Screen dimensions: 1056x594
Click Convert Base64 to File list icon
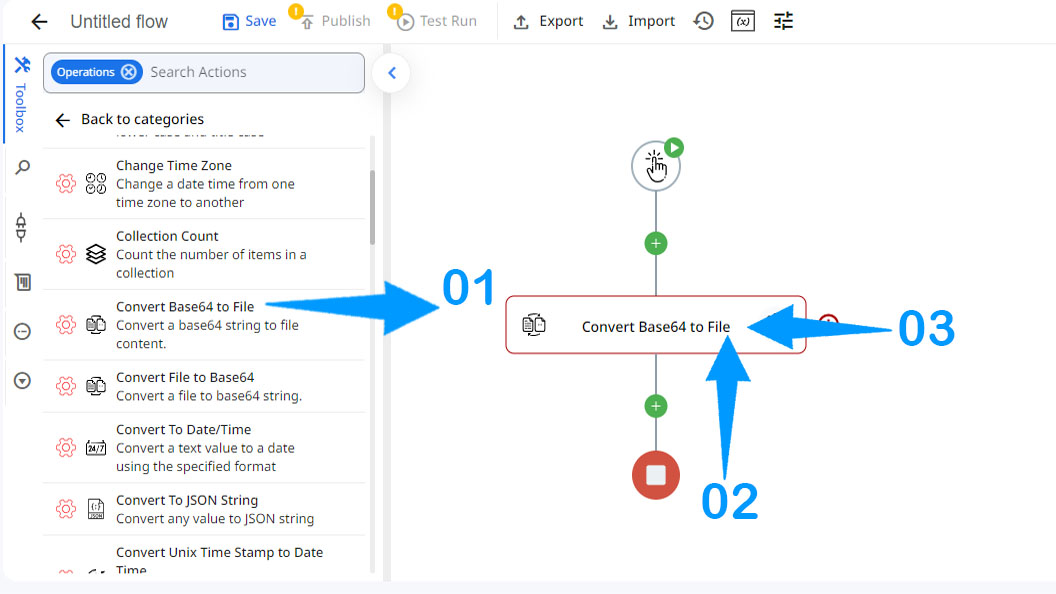(x=96, y=325)
